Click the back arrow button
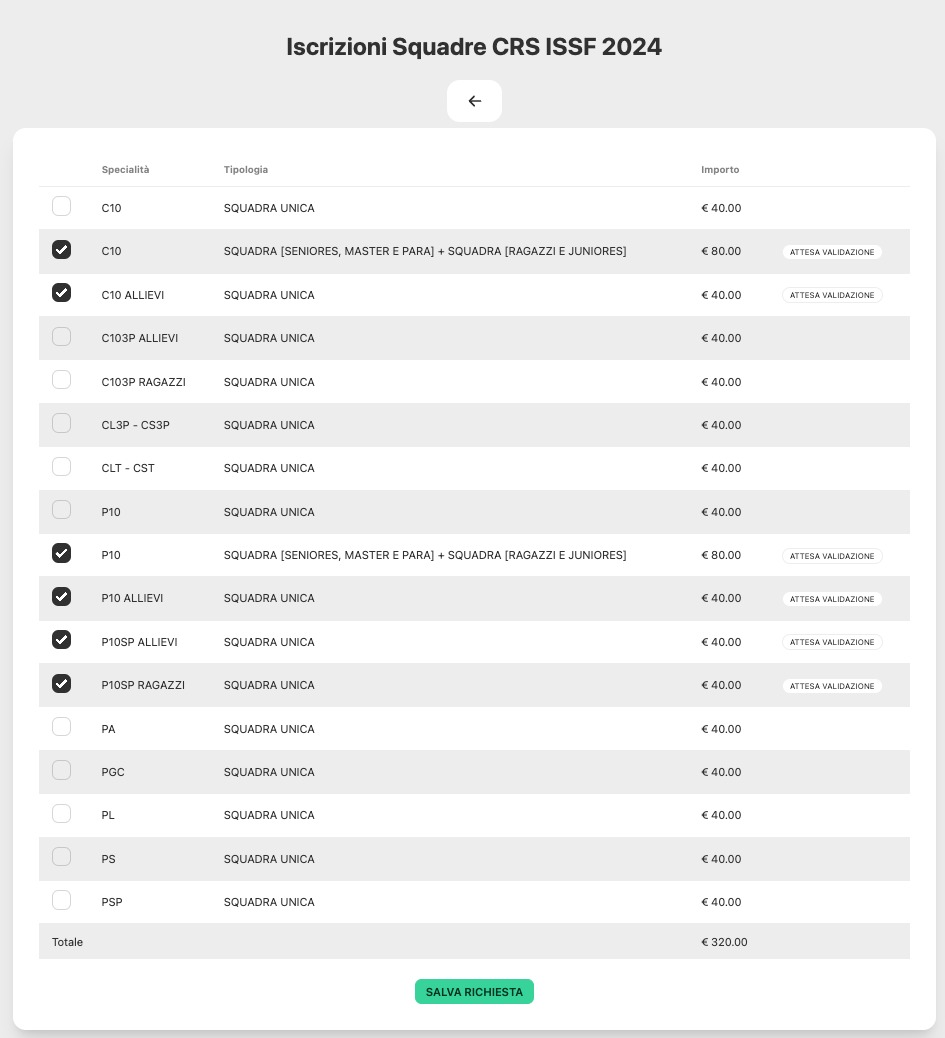Viewport: 945px width, 1038px height. (474, 101)
